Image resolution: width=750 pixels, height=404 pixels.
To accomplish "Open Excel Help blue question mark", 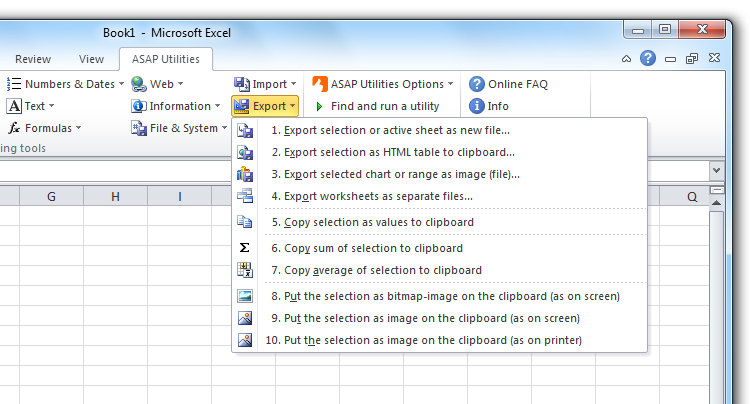I will [x=648, y=58].
